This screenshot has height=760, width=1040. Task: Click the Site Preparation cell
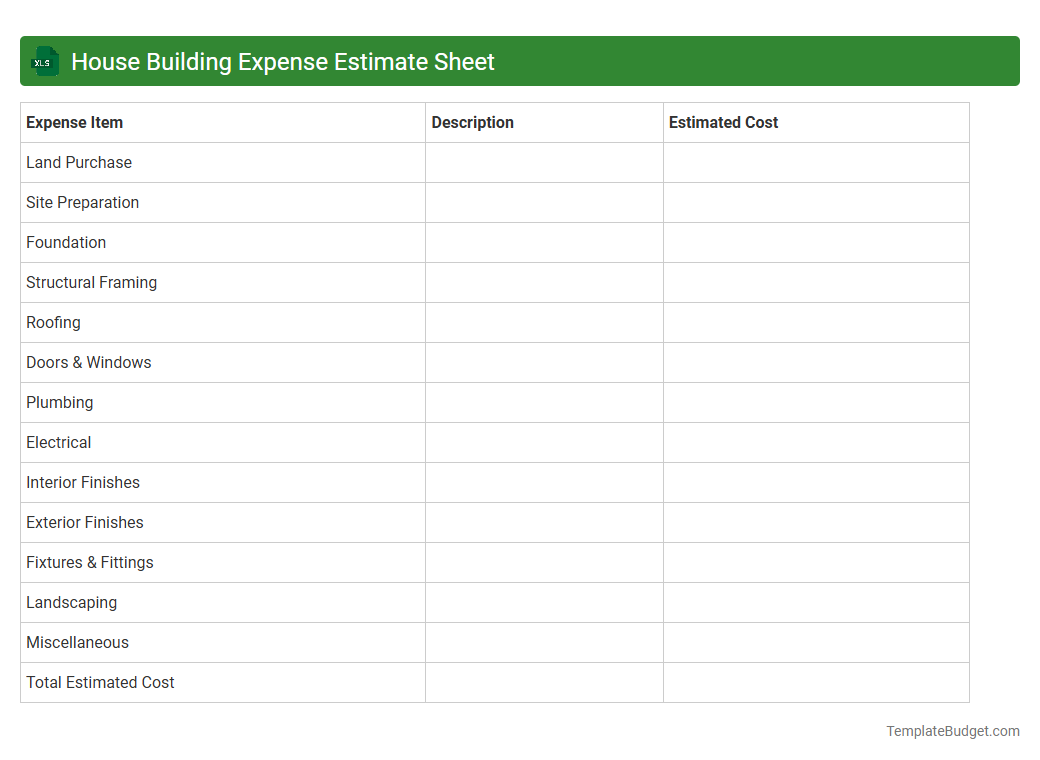coord(82,202)
